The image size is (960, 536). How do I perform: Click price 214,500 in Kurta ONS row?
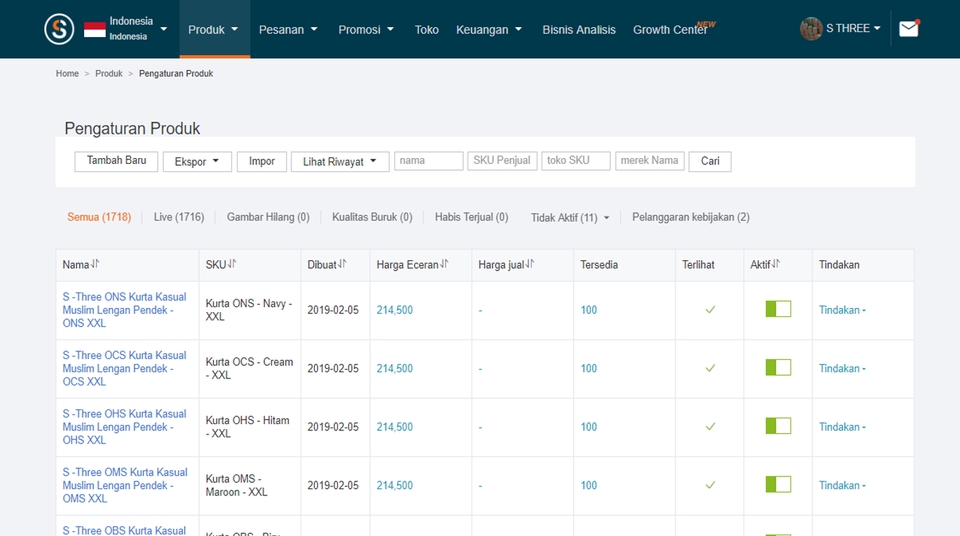click(x=395, y=310)
